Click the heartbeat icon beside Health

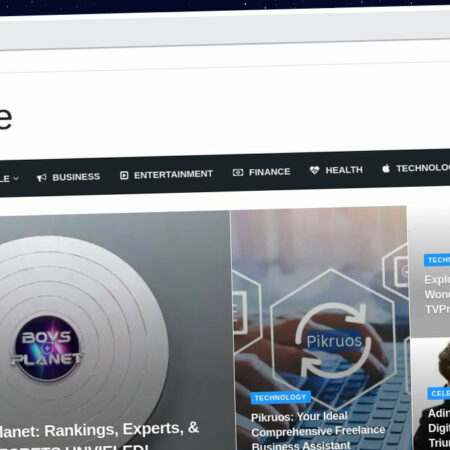tap(314, 170)
